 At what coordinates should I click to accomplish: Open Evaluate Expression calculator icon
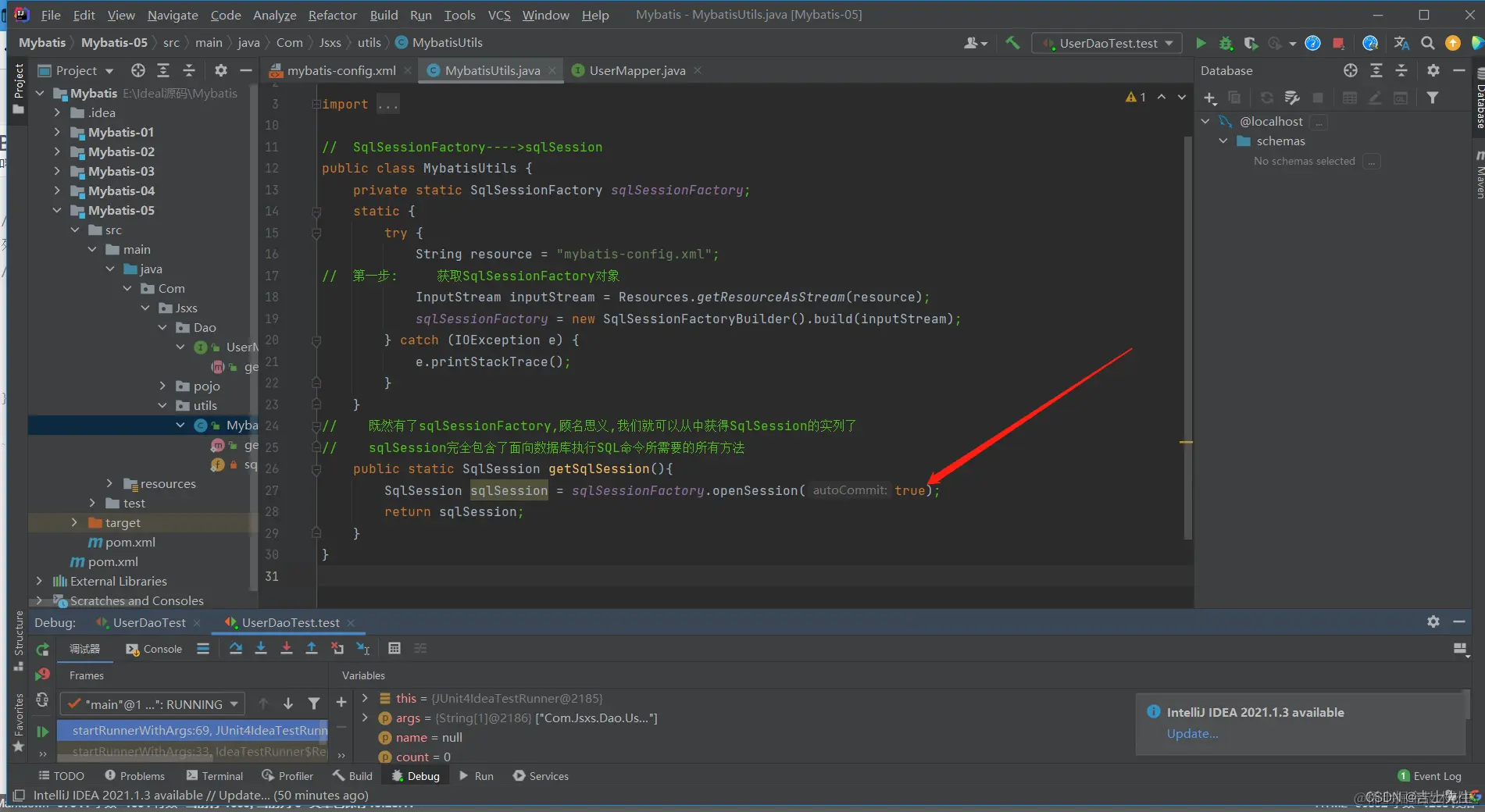(394, 648)
